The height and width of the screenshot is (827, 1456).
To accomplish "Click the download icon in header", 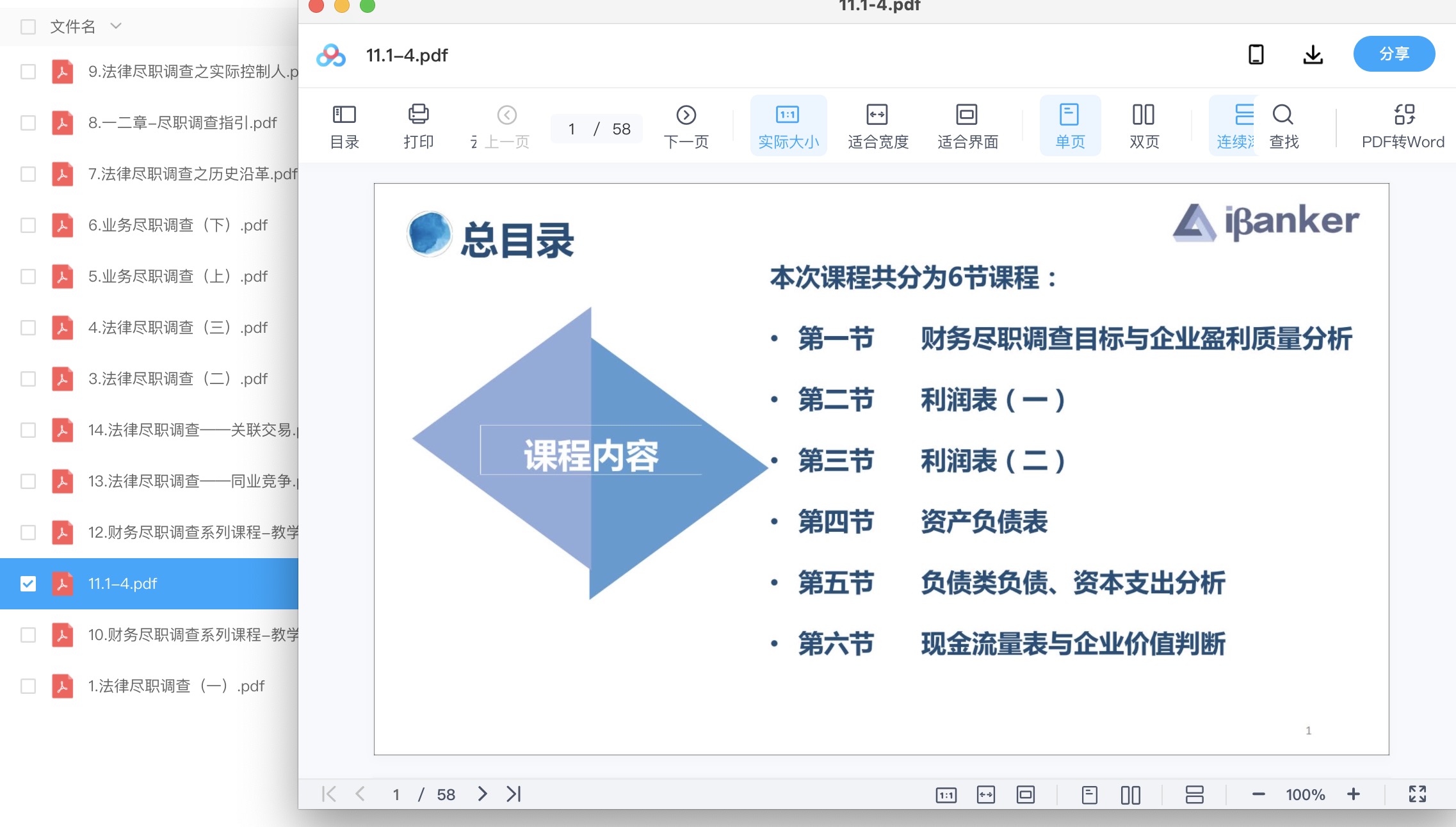I will pyautogui.click(x=1313, y=55).
